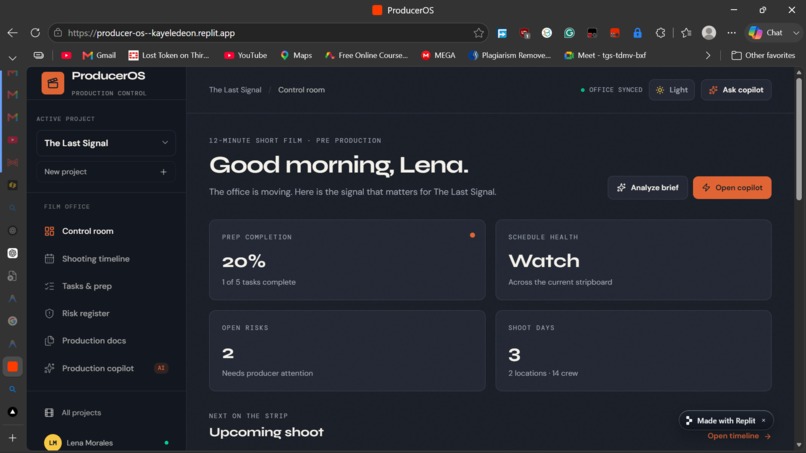Select the orange ProducerOS vertical tab
806x453 pixels.
[12, 367]
